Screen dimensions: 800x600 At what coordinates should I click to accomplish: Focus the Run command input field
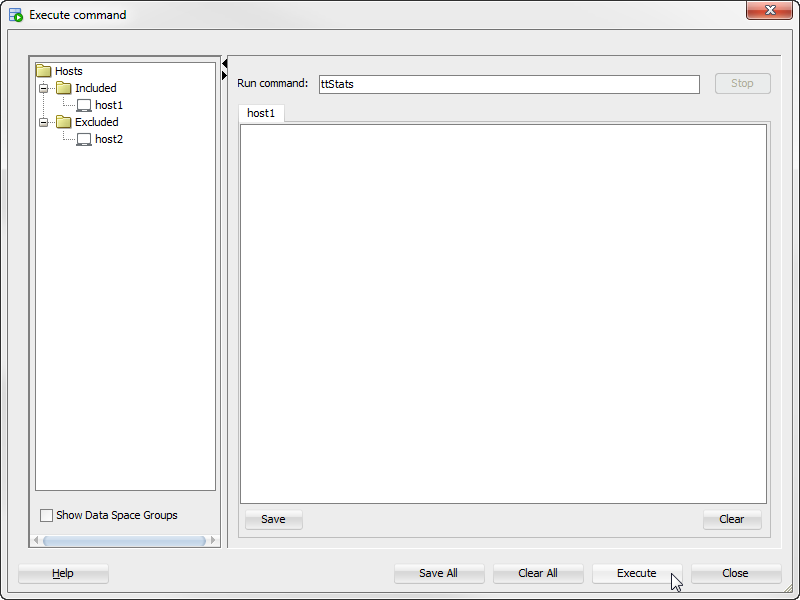coord(509,84)
